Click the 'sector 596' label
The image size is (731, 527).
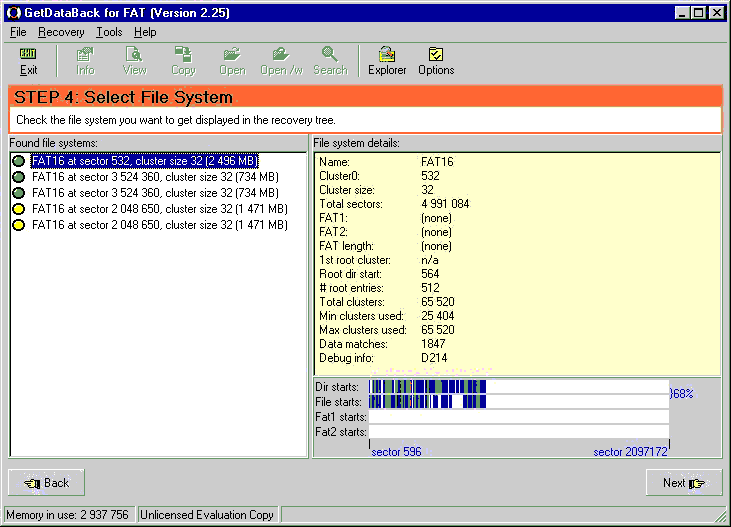tap(396, 451)
